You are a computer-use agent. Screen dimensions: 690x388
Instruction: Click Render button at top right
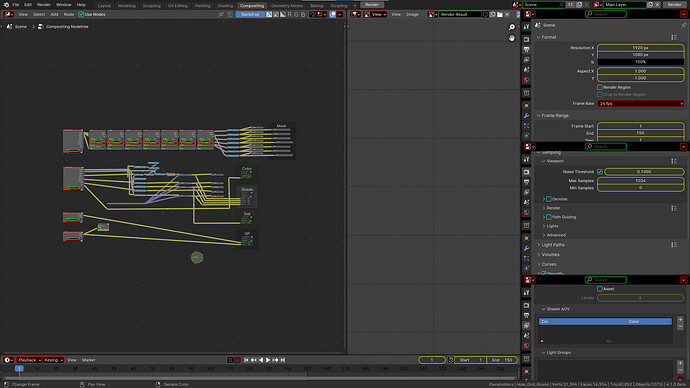tap(675, 4)
